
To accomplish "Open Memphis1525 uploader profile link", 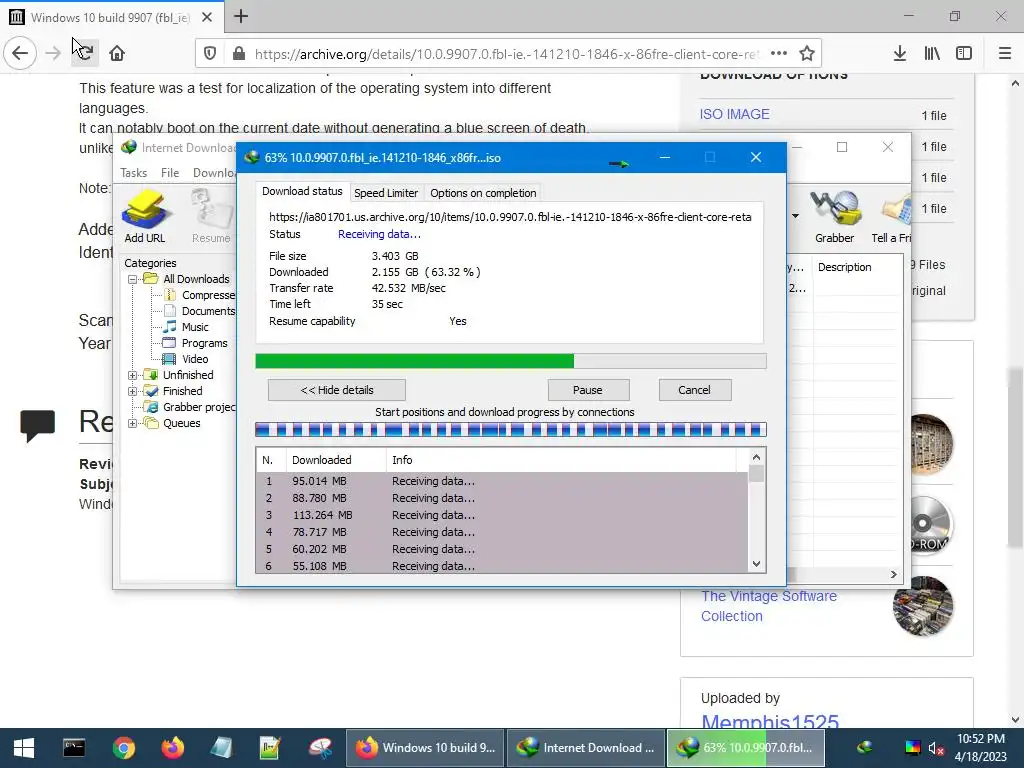I will click(x=769, y=721).
